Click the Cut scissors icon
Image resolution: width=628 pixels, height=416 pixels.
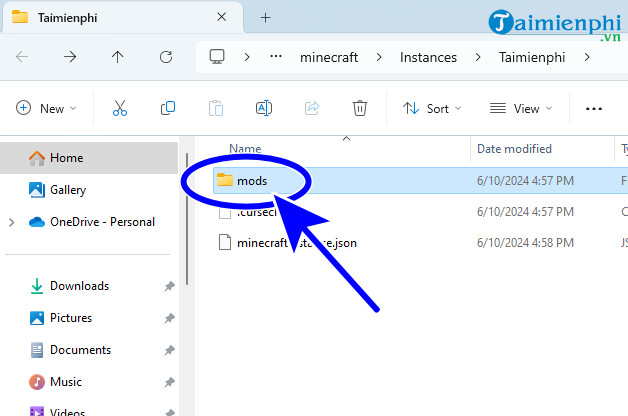(x=120, y=108)
